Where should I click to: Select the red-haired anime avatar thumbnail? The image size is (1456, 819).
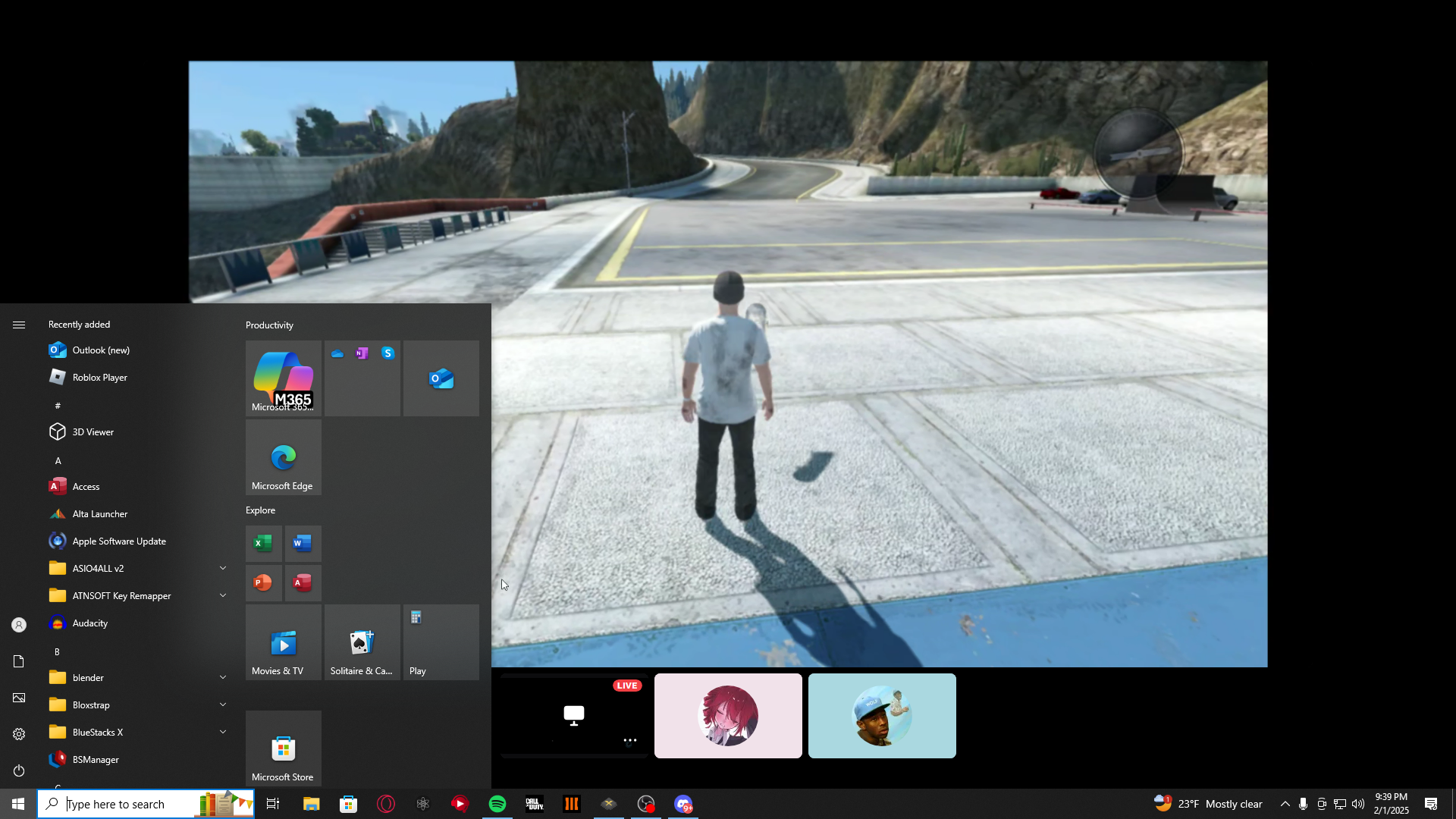click(x=728, y=716)
